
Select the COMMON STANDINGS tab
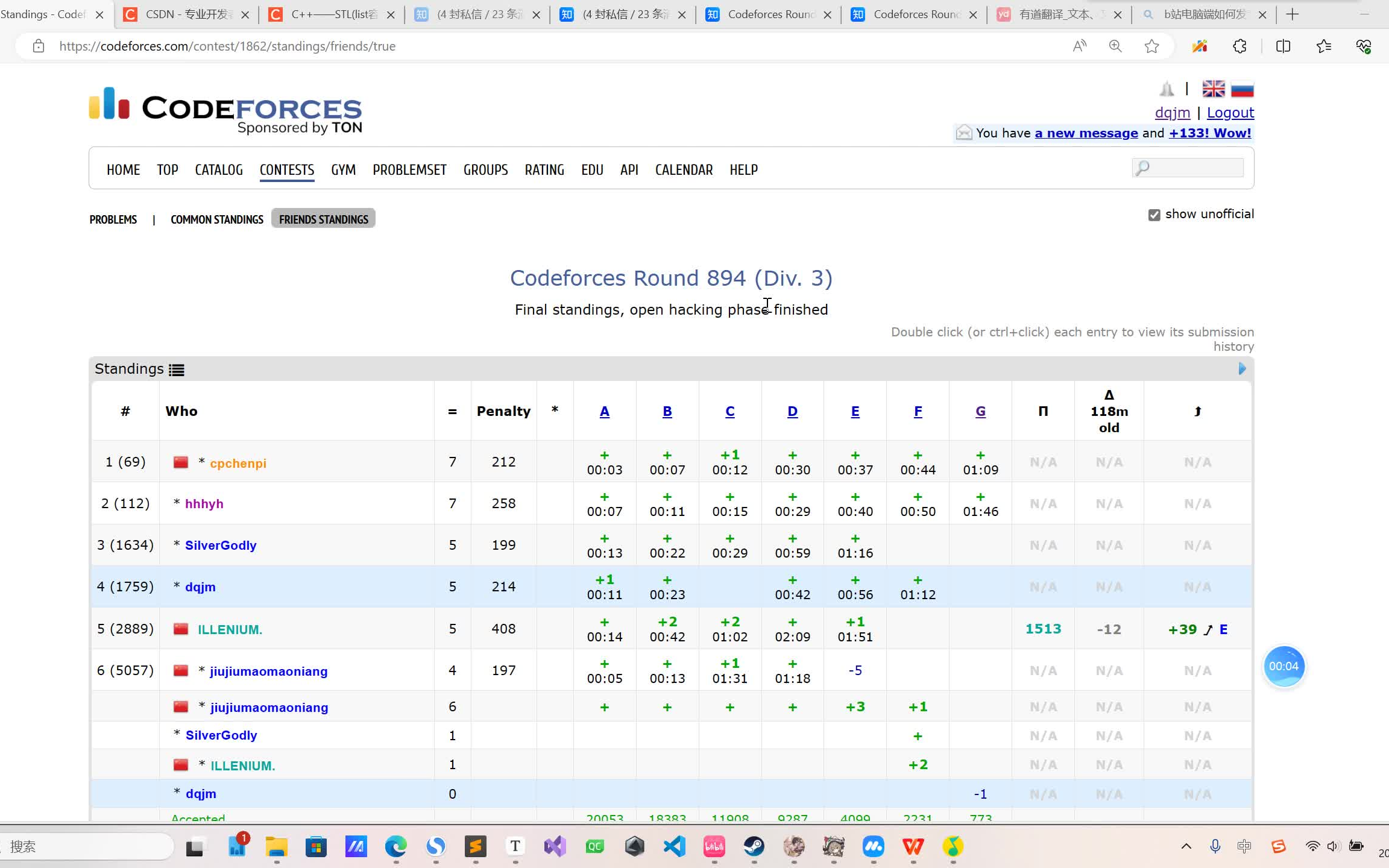217,219
